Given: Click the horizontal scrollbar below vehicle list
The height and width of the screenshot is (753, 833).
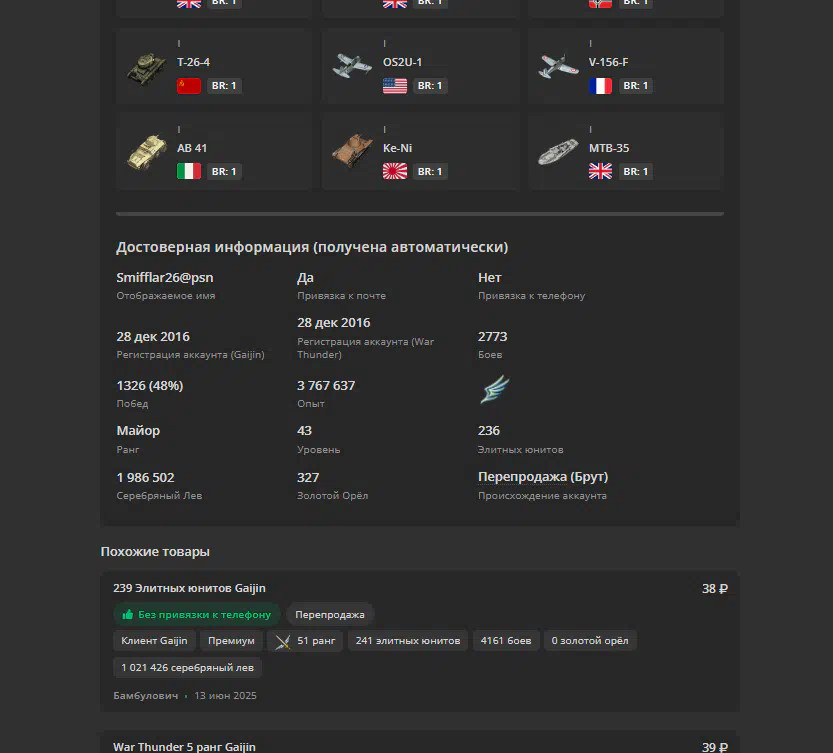Looking at the screenshot, I should tap(420, 214).
